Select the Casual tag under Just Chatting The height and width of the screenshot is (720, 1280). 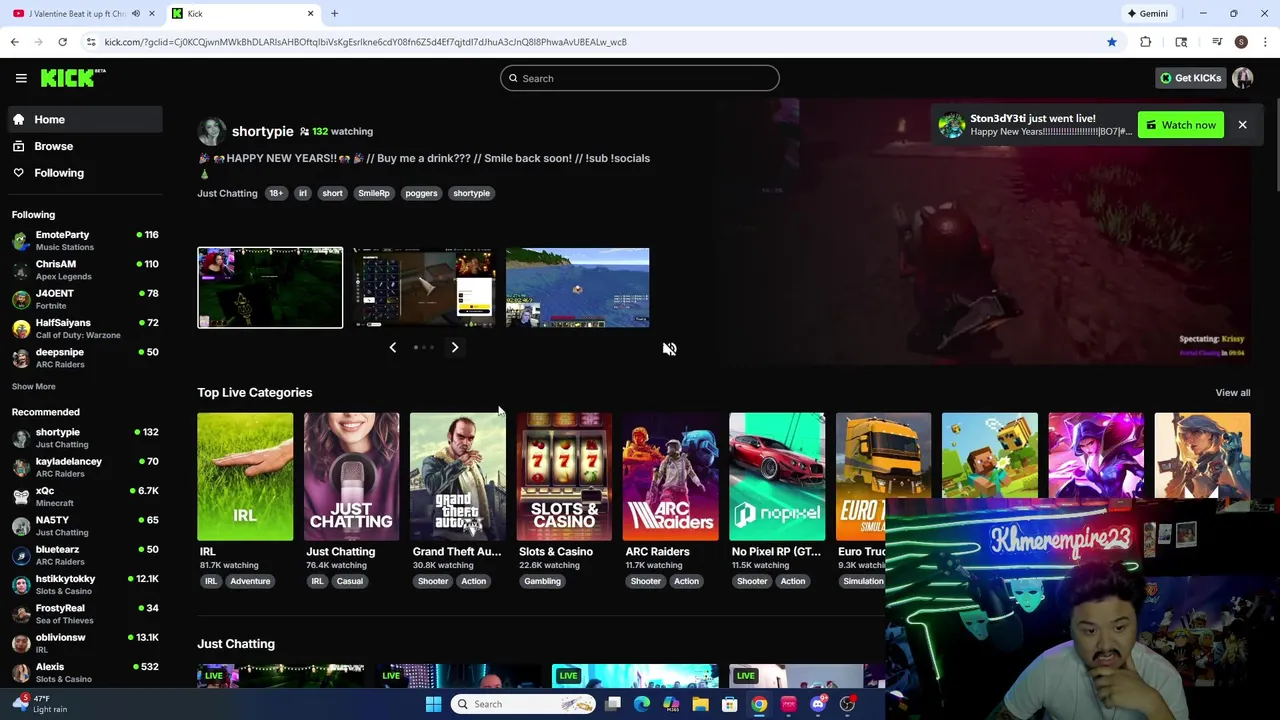pyautogui.click(x=350, y=581)
